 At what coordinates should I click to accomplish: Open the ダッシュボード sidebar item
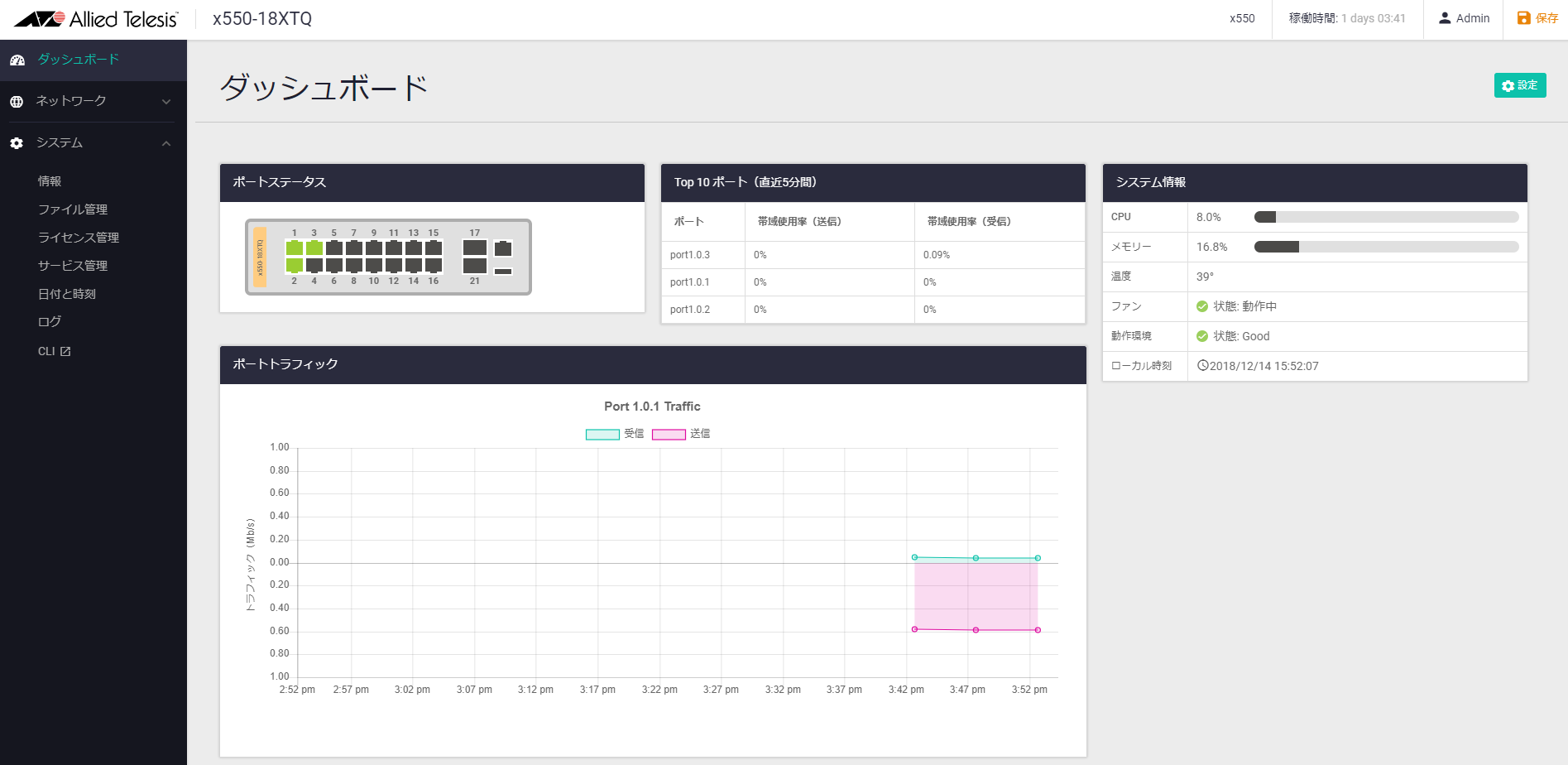click(78, 60)
